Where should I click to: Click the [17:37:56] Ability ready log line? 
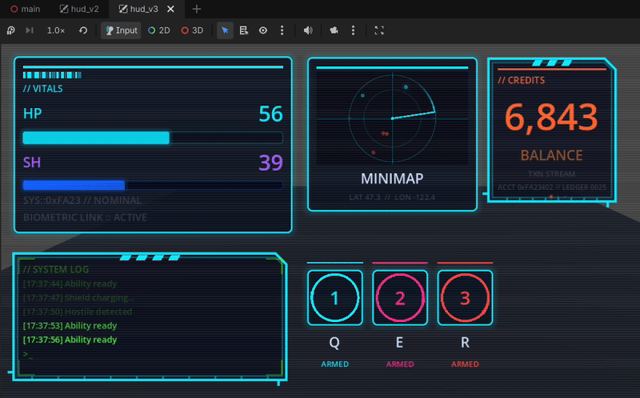[70, 340]
